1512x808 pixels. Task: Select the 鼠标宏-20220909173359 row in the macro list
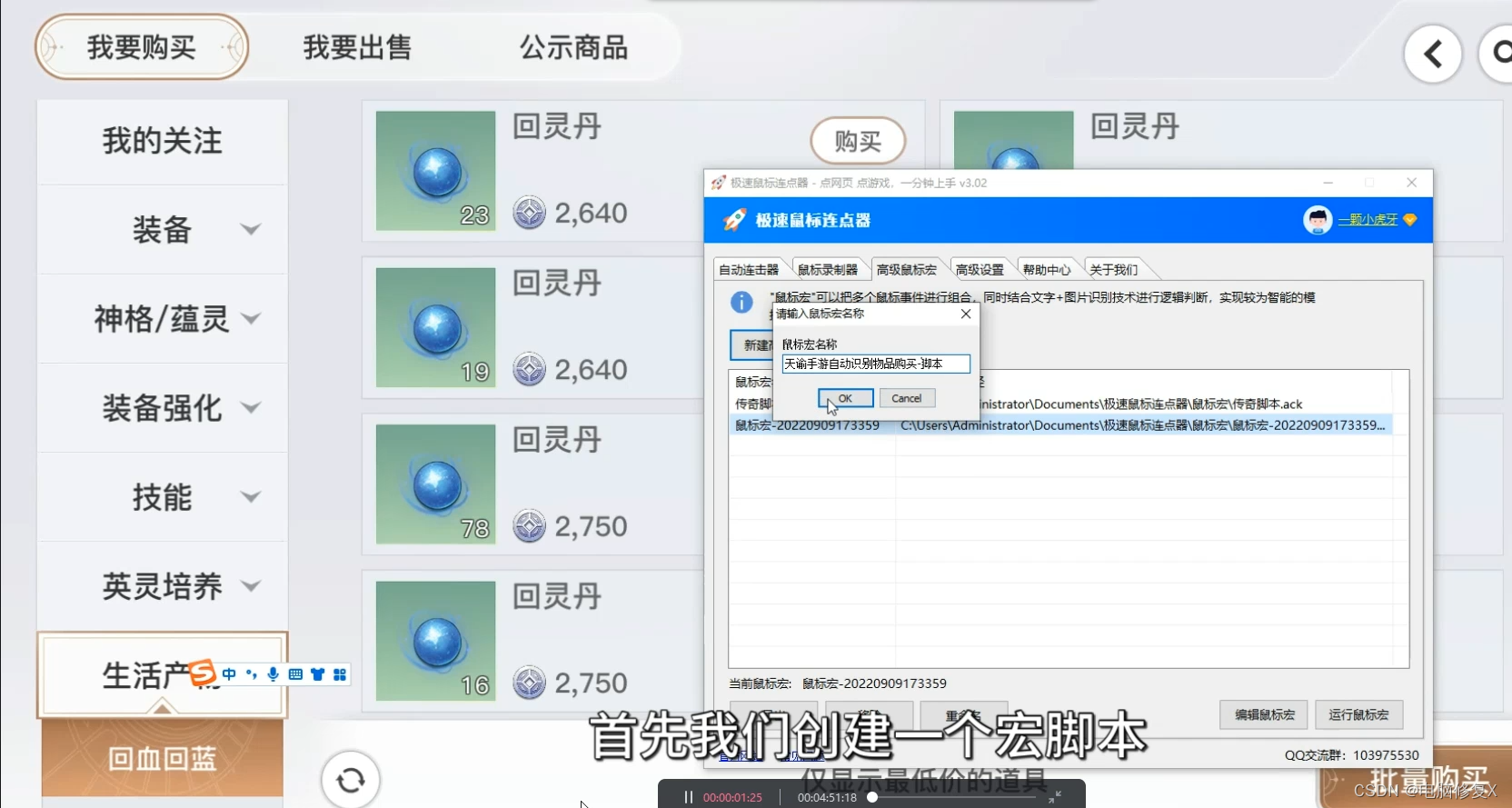(1060, 425)
